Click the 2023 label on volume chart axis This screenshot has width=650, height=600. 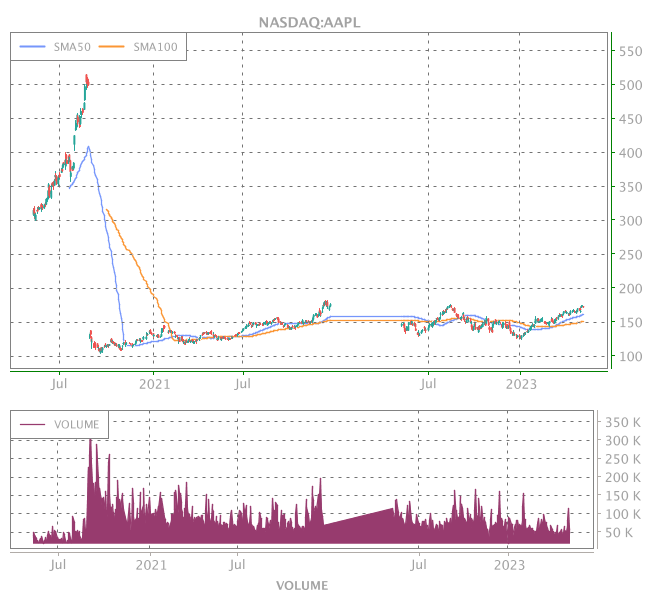[509, 565]
